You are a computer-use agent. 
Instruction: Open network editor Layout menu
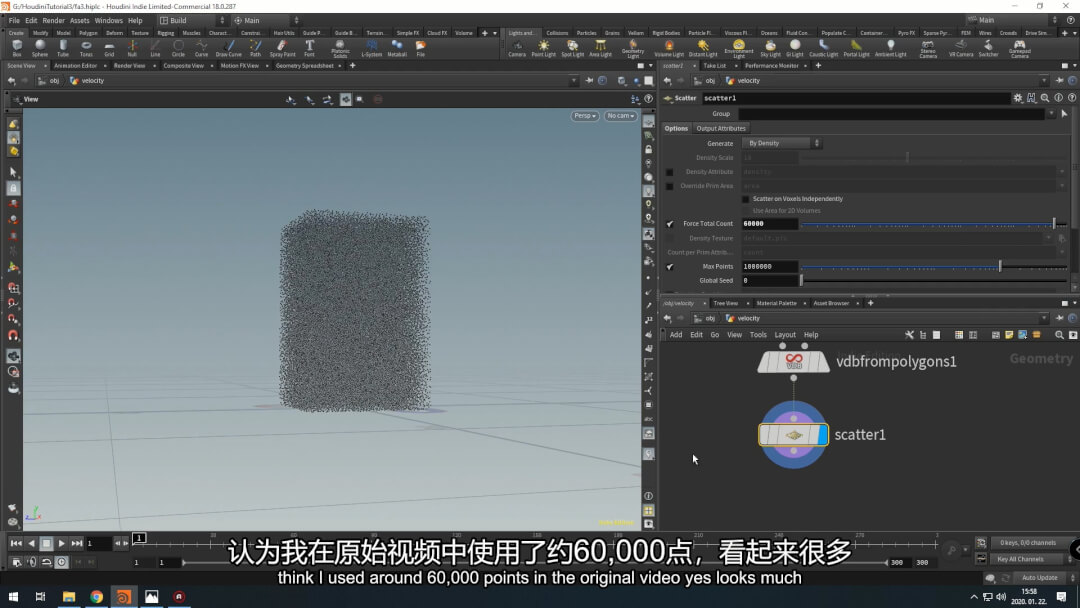[785, 335]
